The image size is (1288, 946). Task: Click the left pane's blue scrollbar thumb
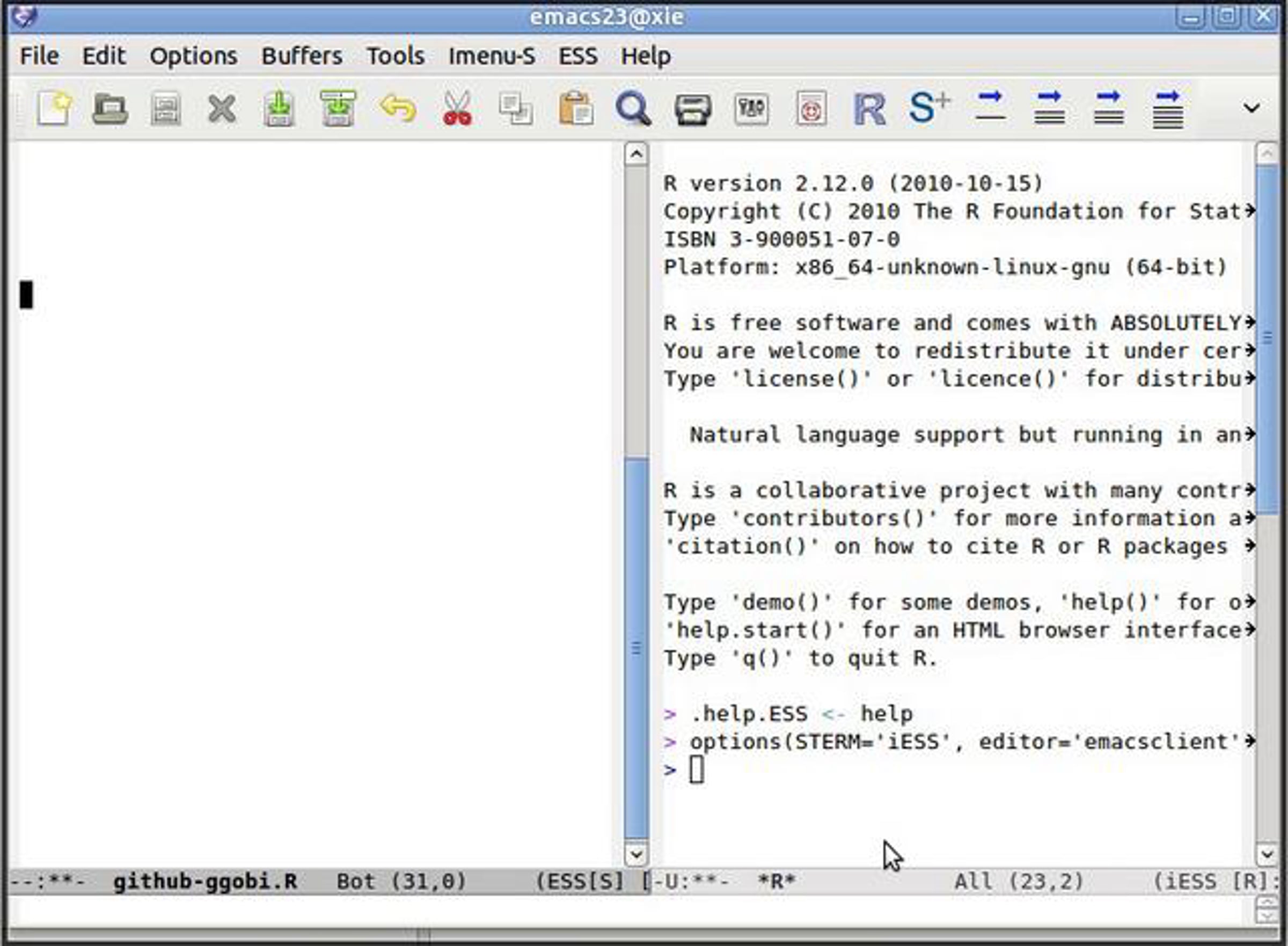(636, 648)
